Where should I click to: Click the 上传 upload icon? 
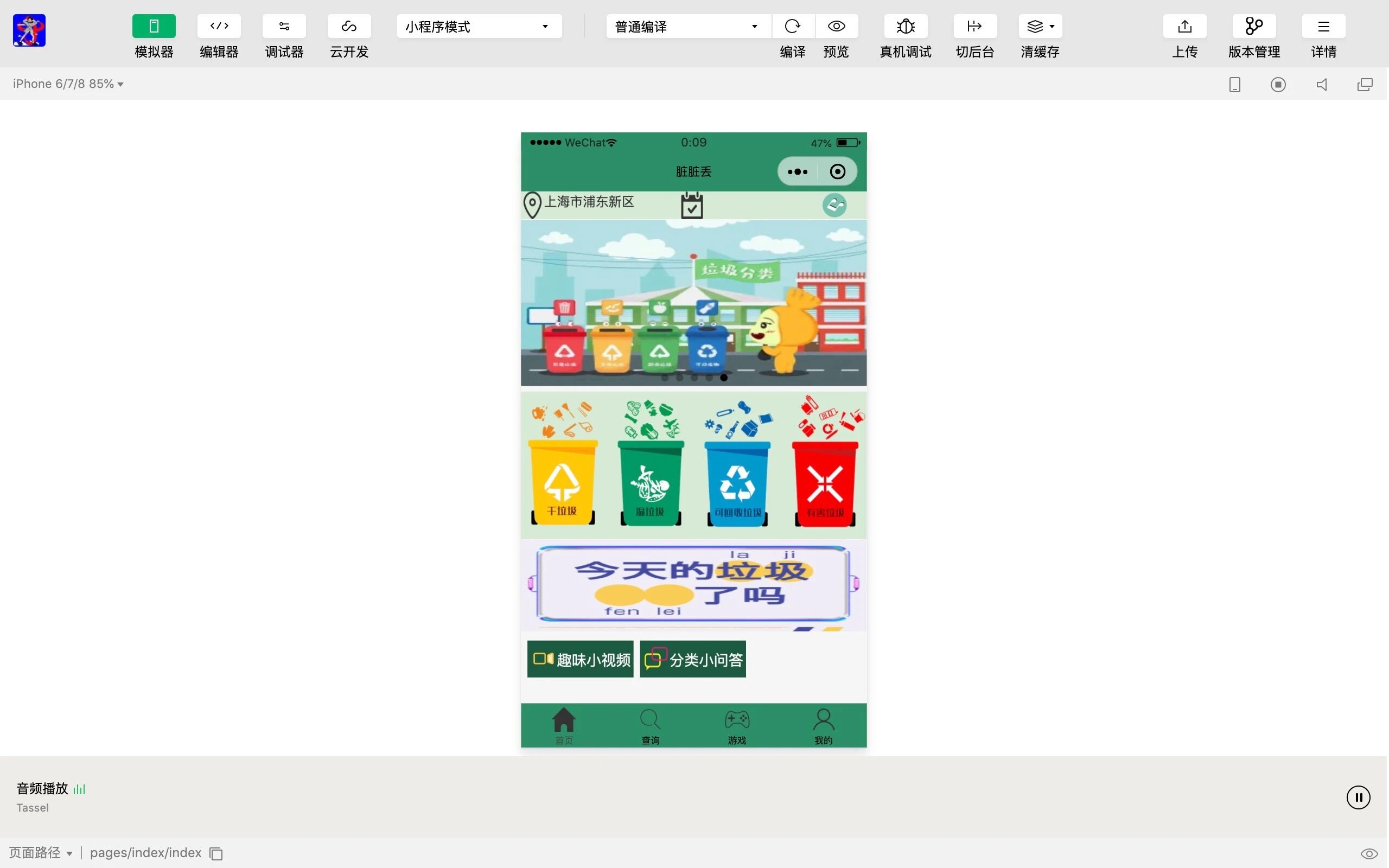pyautogui.click(x=1184, y=27)
